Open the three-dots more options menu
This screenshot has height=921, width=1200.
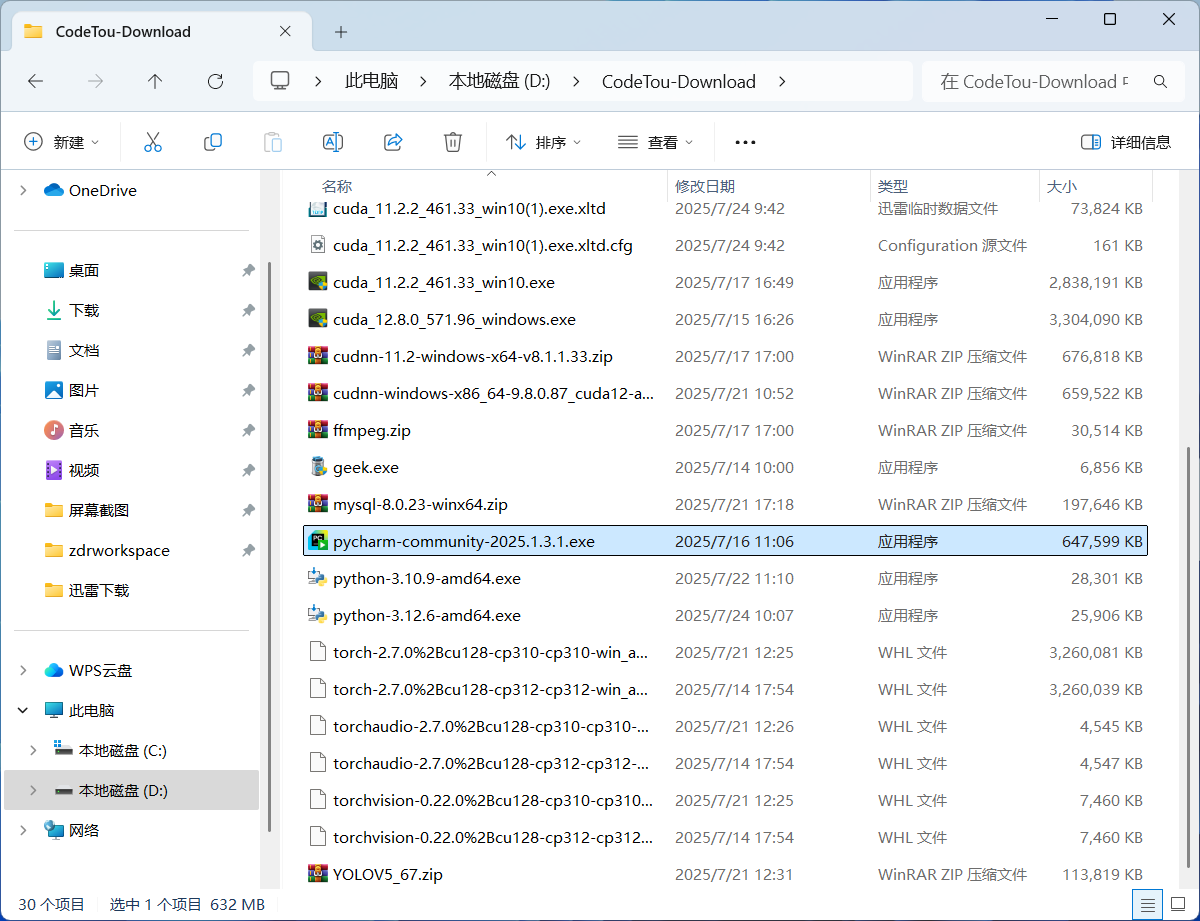(745, 142)
